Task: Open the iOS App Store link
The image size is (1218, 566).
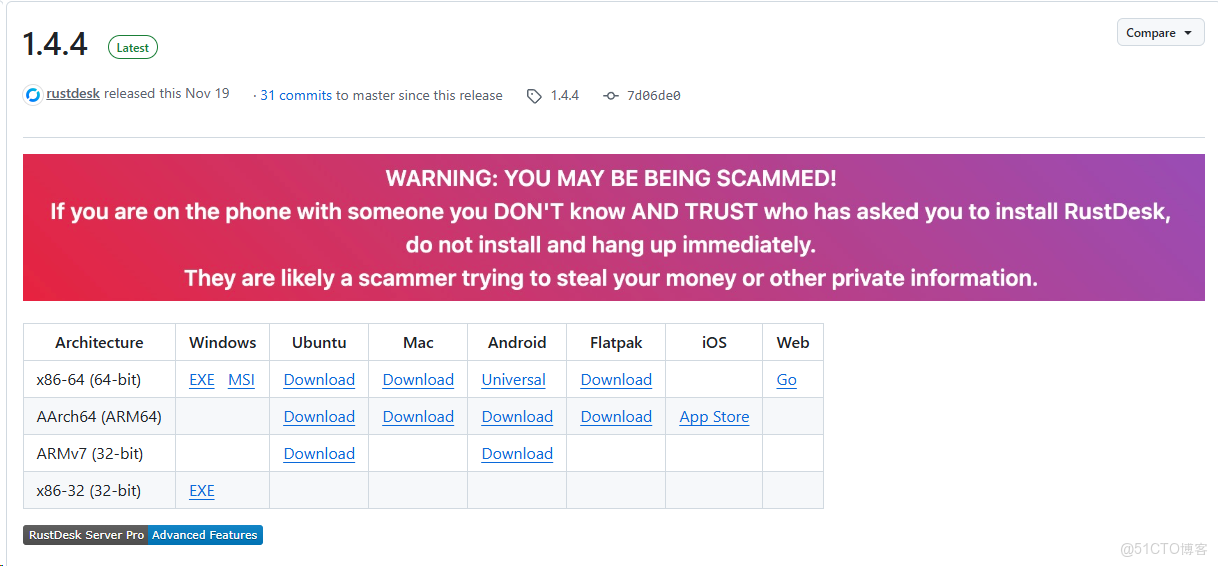Action: [714, 417]
